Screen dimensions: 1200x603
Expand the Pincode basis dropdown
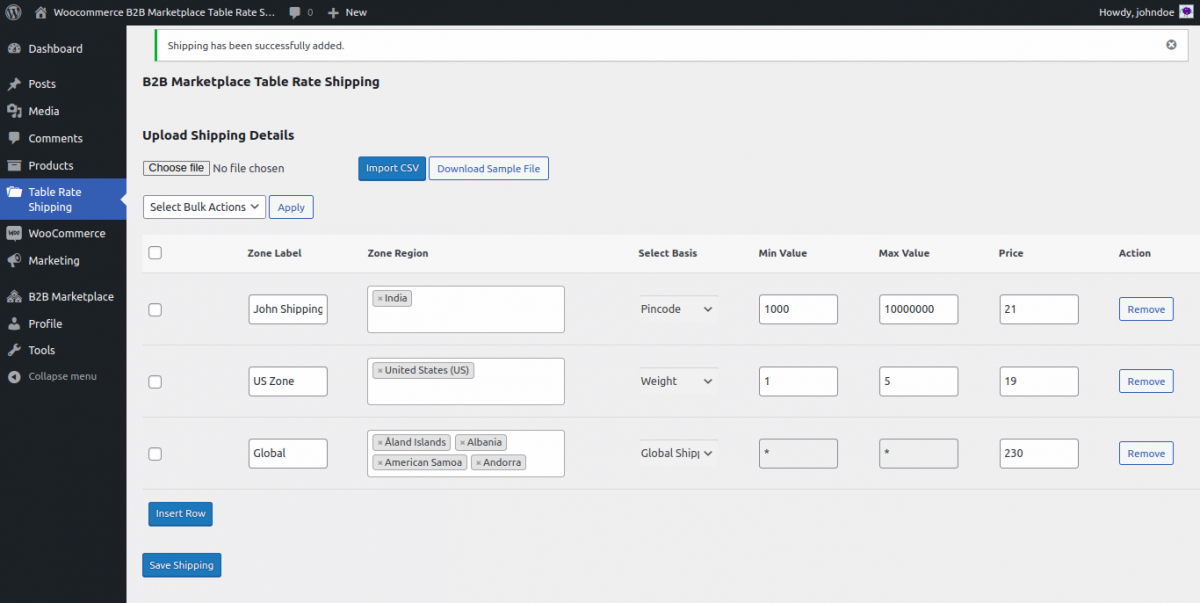point(677,310)
